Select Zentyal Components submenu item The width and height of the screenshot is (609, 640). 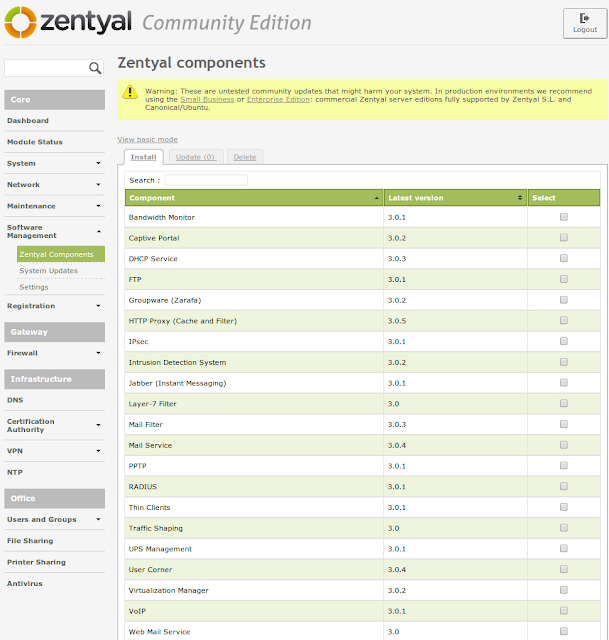pyautogui.click(x=61, y=254)
